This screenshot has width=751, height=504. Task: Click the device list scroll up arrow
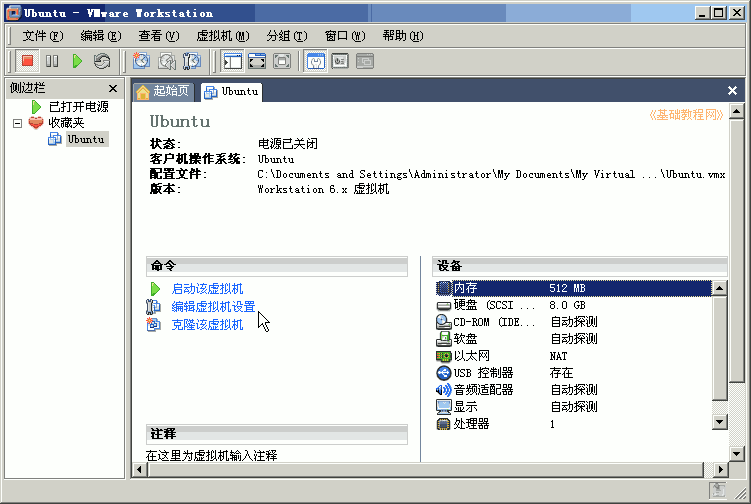(720, 288)
